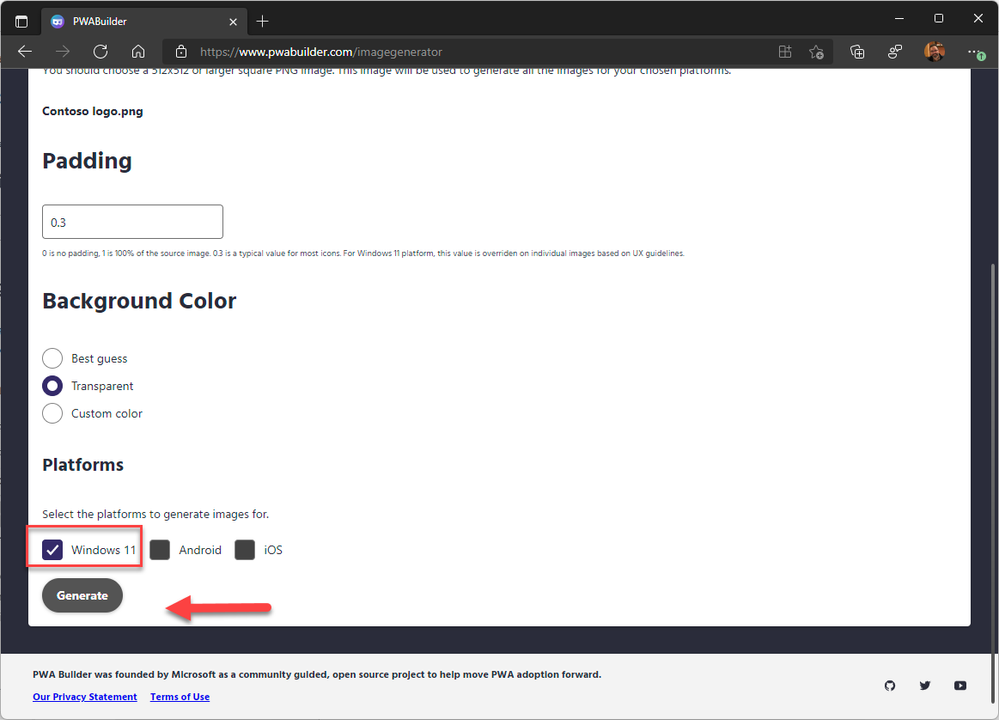
Task: Go to the Home page icon
Action: pyautogui.click(x=138, y=52)
